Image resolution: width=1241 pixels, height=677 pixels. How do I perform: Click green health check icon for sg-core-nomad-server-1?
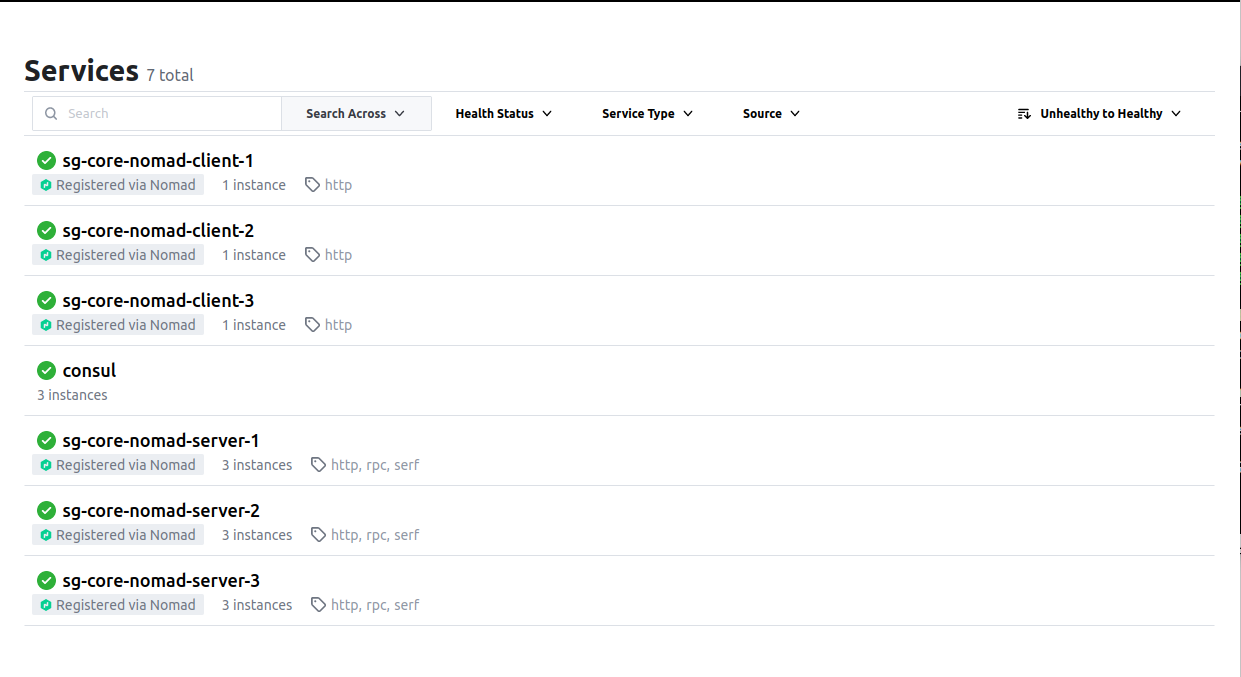pos(46,440)
